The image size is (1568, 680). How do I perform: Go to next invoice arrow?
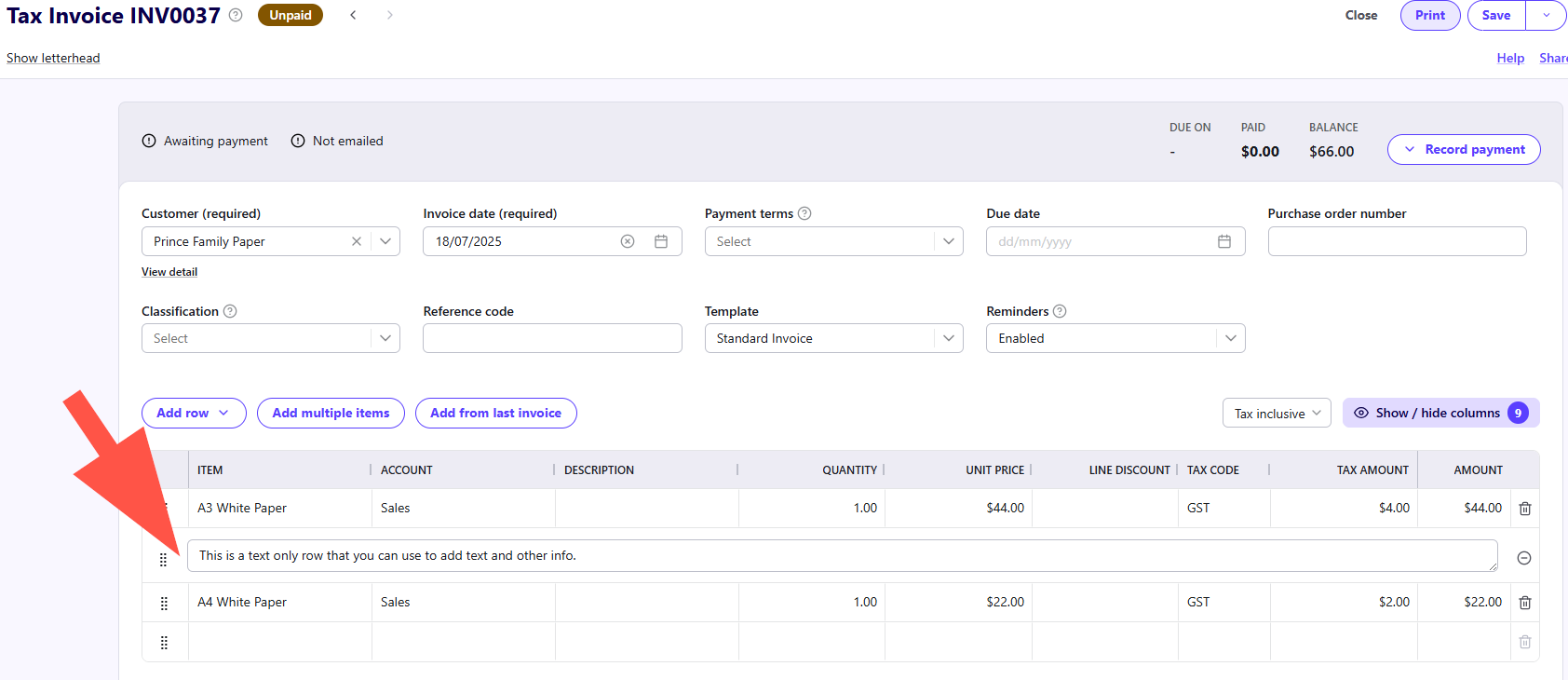click(x=389, y=15)
